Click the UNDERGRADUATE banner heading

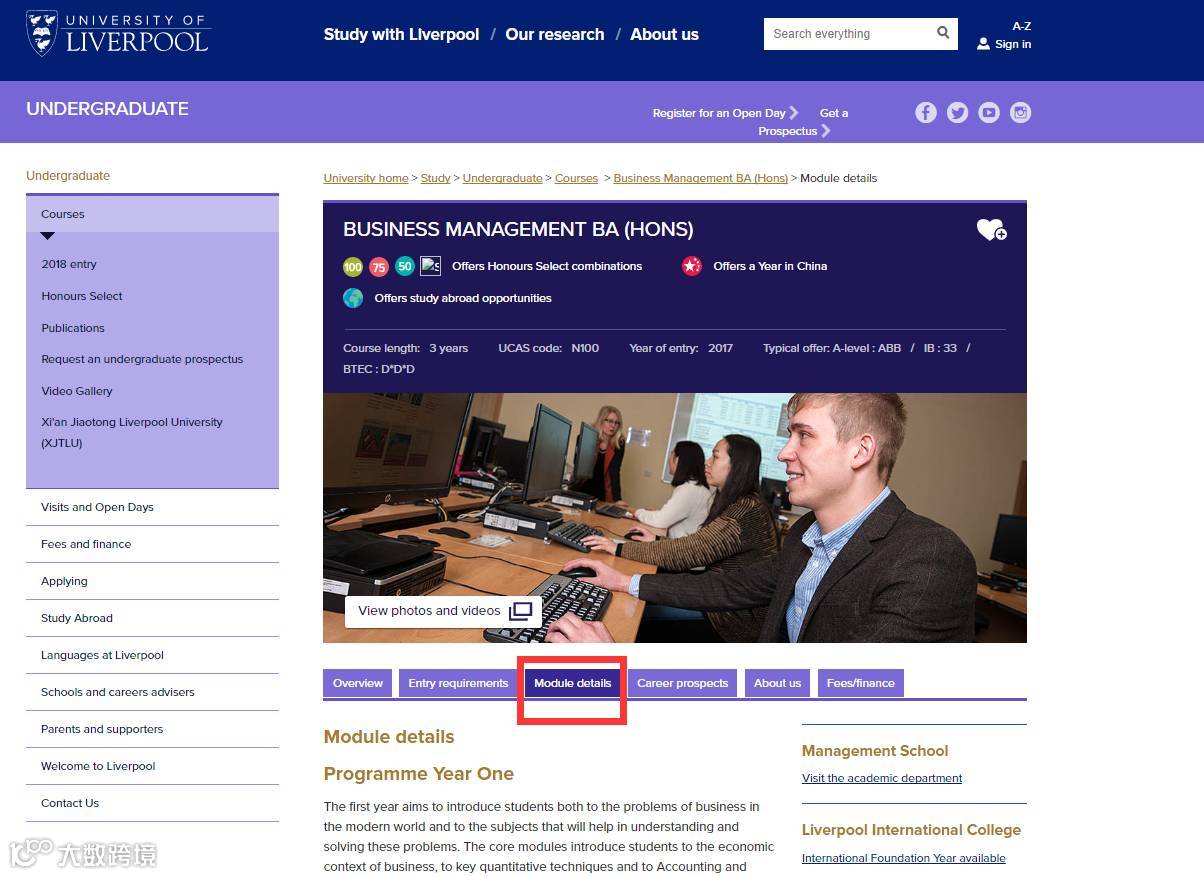point(107,109)
